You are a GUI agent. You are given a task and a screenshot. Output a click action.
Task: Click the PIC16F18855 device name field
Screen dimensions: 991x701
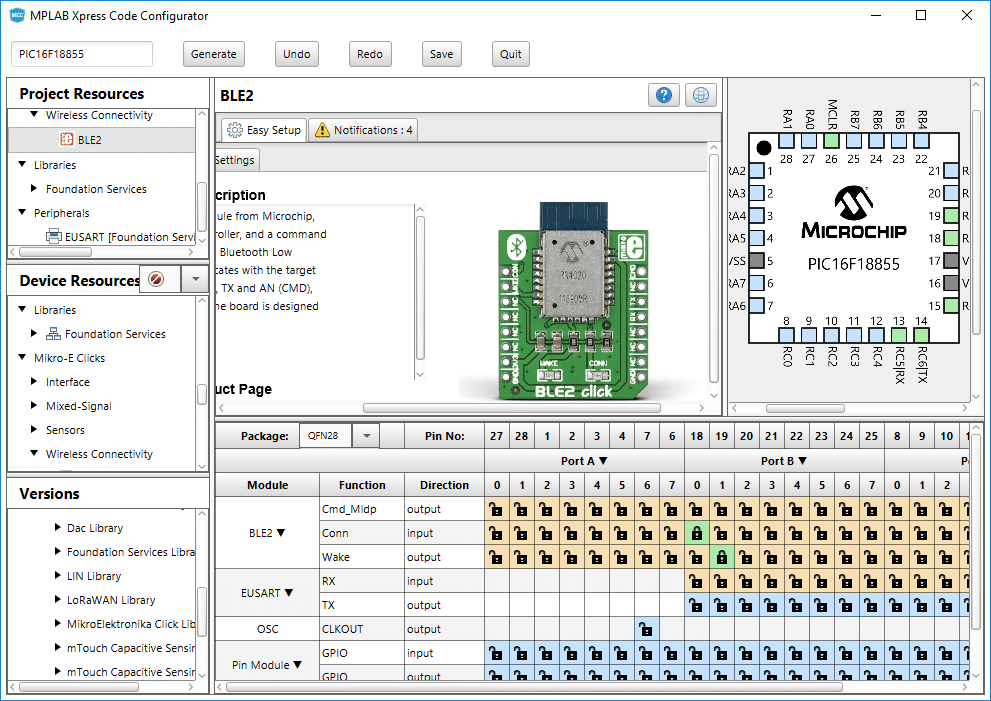click(x=82, y=54)
